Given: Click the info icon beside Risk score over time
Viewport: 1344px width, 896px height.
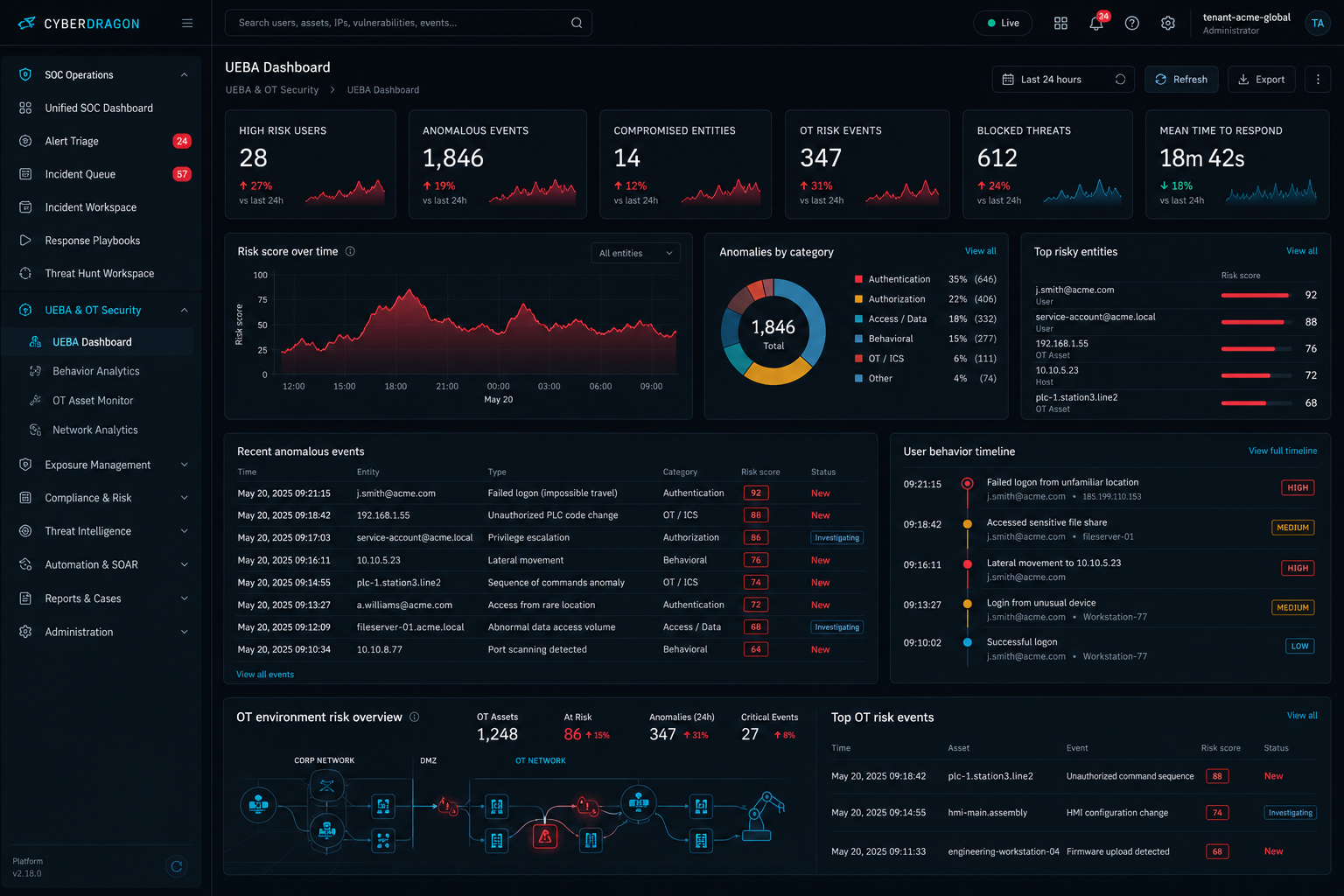Looking at the screenshot, I should [x=350, y=252].
